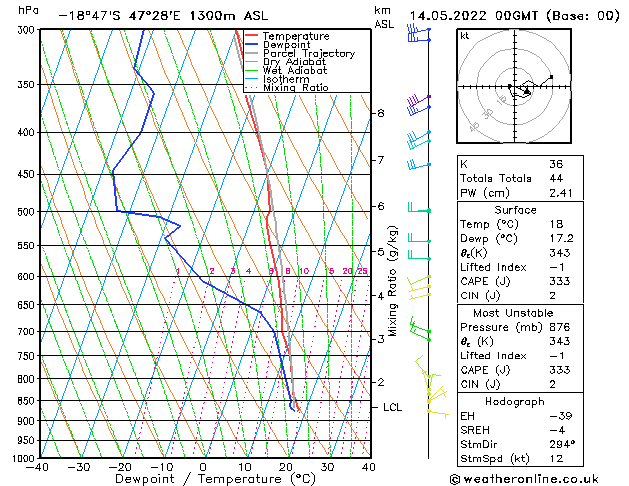Click the 700 hPa pressure label
Viewport: 629px width, 486px height.
tap(28, 332)
